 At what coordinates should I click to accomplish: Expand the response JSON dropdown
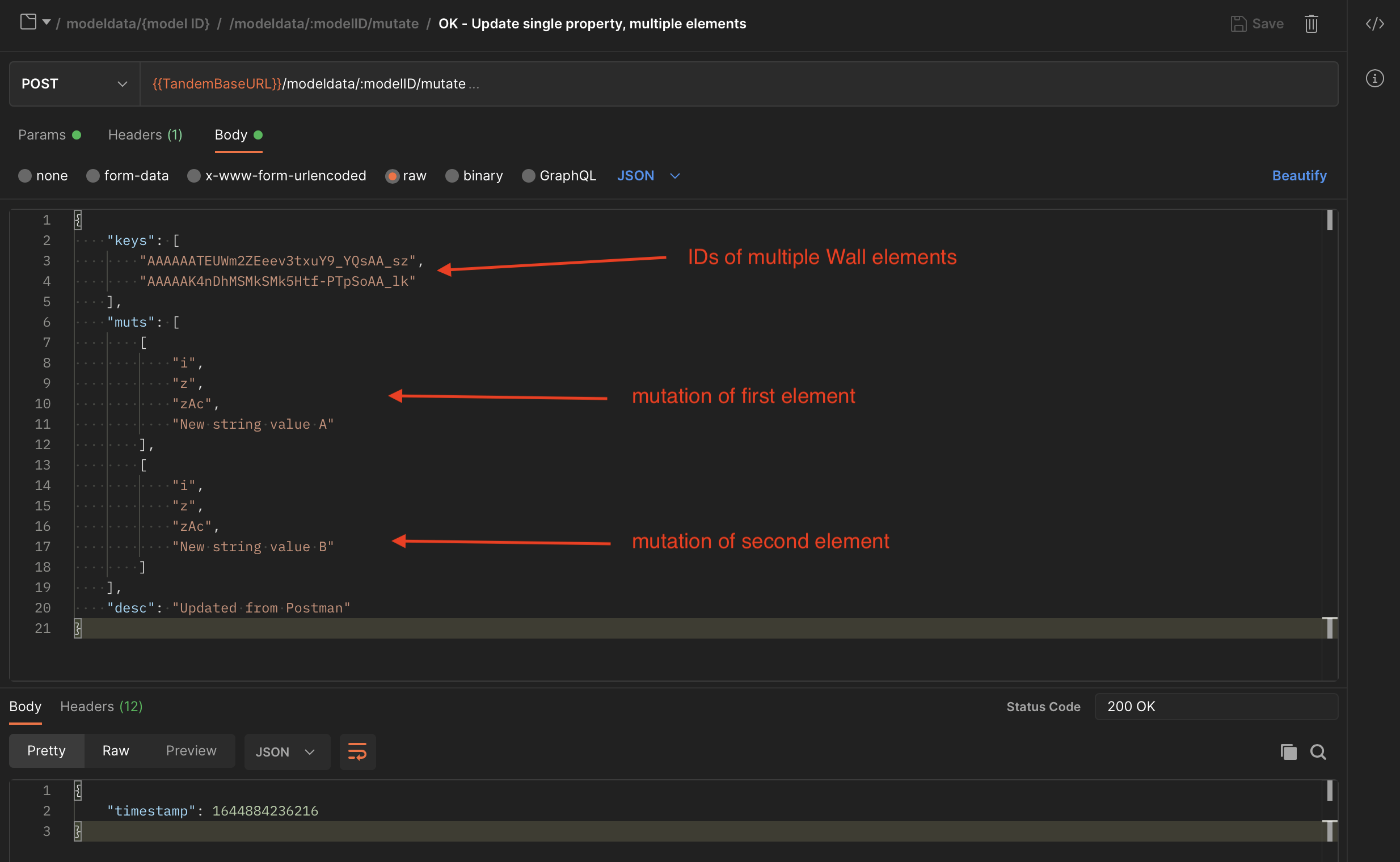[284, 751]
